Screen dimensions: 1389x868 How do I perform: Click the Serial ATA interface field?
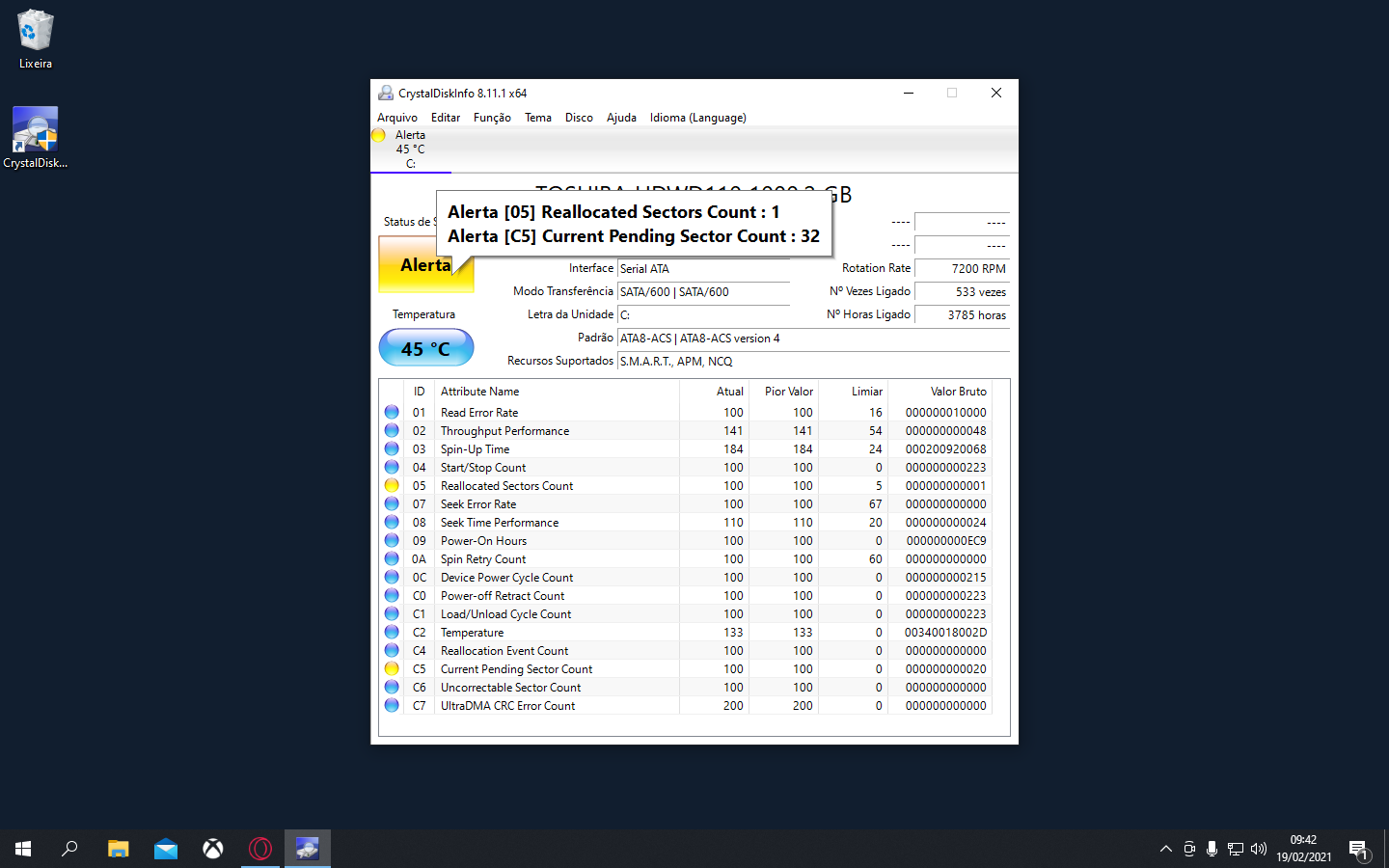point(703,269)
